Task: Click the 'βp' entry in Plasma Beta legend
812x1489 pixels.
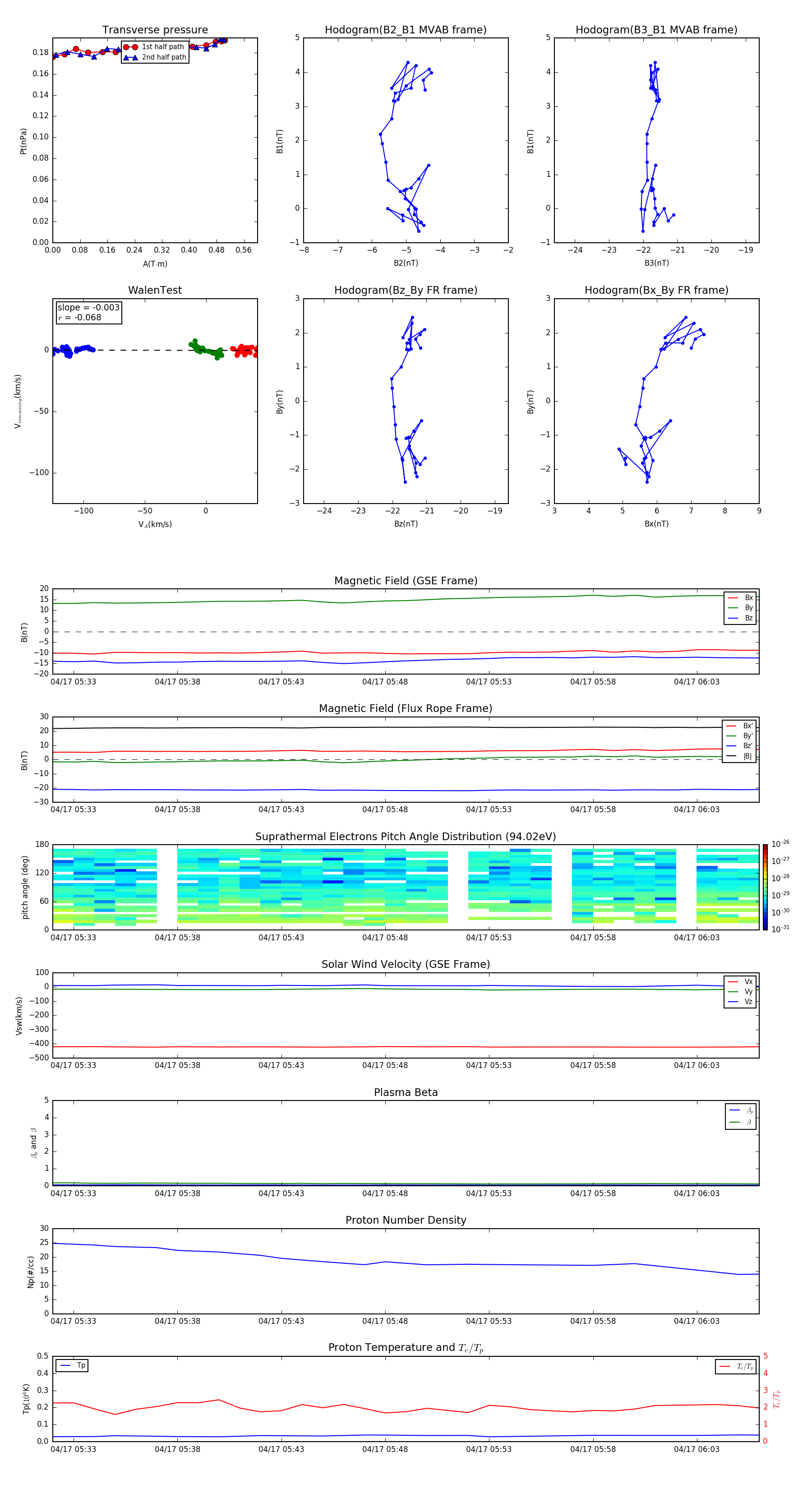Action: click(x=742, y=1110)
